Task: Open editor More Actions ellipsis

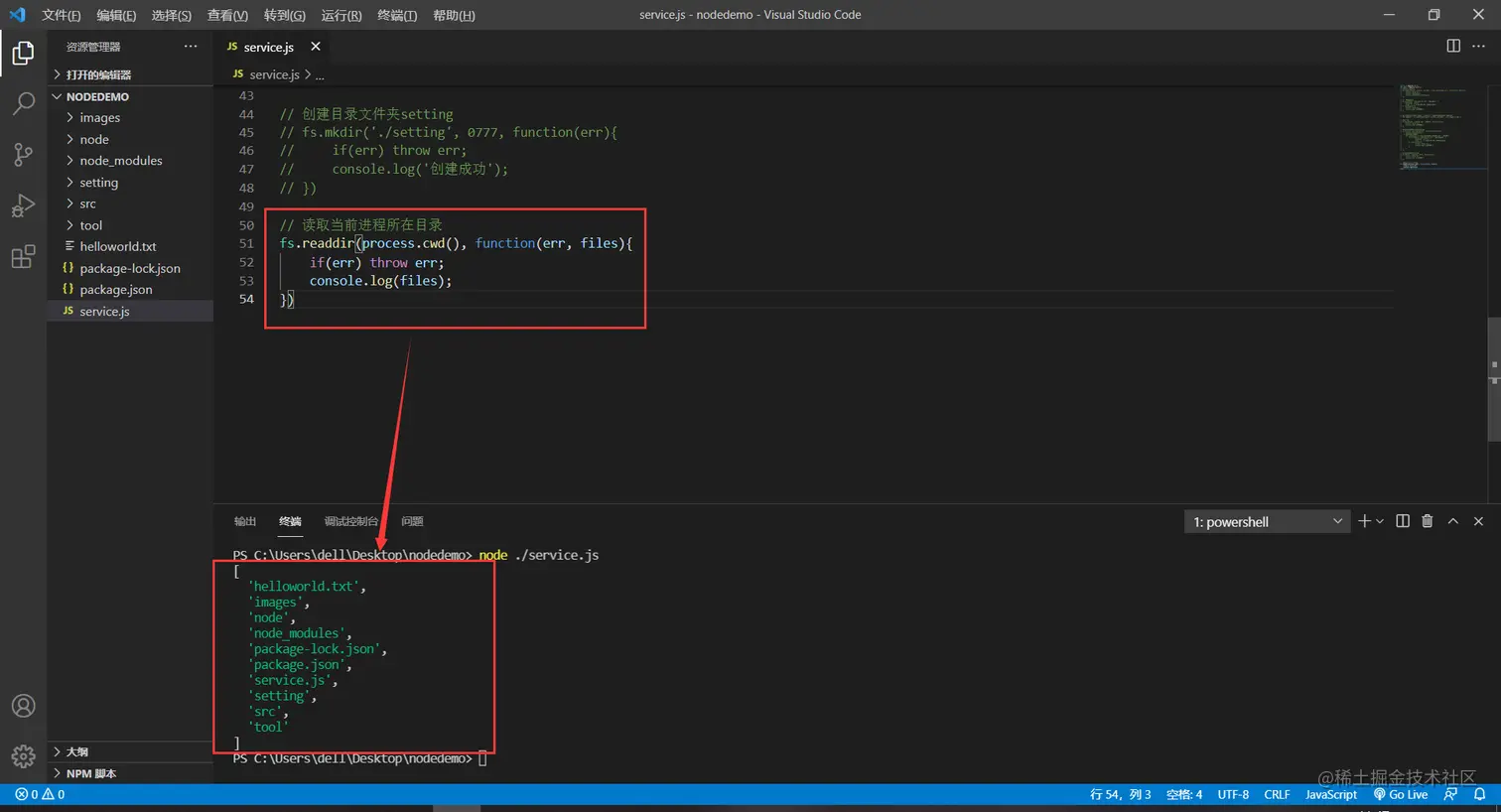Action: pos(1478,47)
